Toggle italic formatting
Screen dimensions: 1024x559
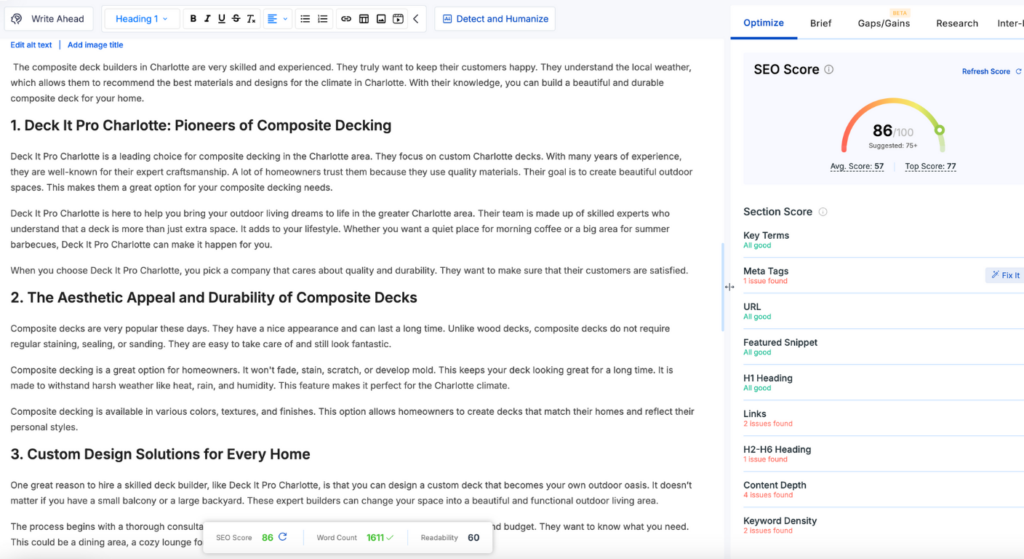[207, 19]
